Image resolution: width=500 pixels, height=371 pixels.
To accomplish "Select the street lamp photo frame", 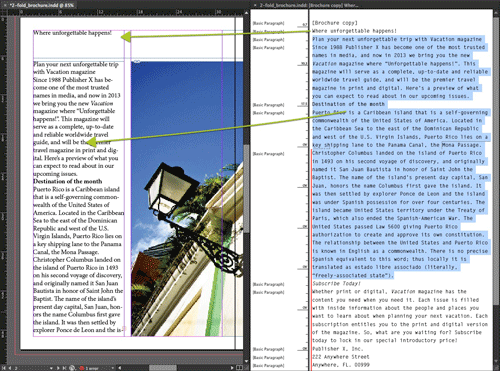I will (x=187, y=199).
